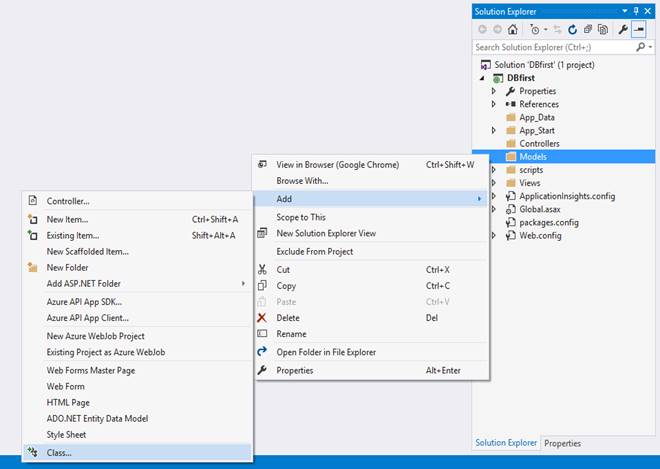
Task: Select the Solution 'DBfirst' node
Action: point(544,65)
